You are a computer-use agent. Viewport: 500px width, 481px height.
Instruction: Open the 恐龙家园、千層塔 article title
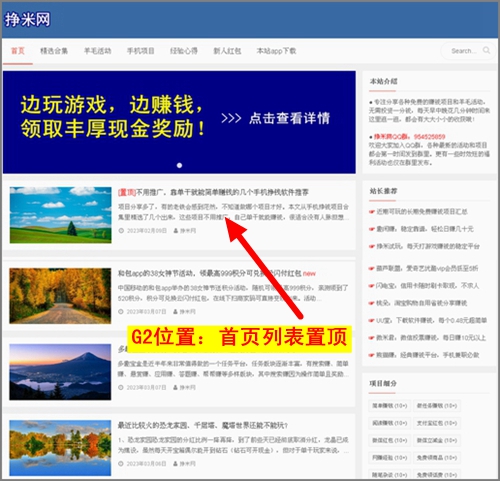203,425
